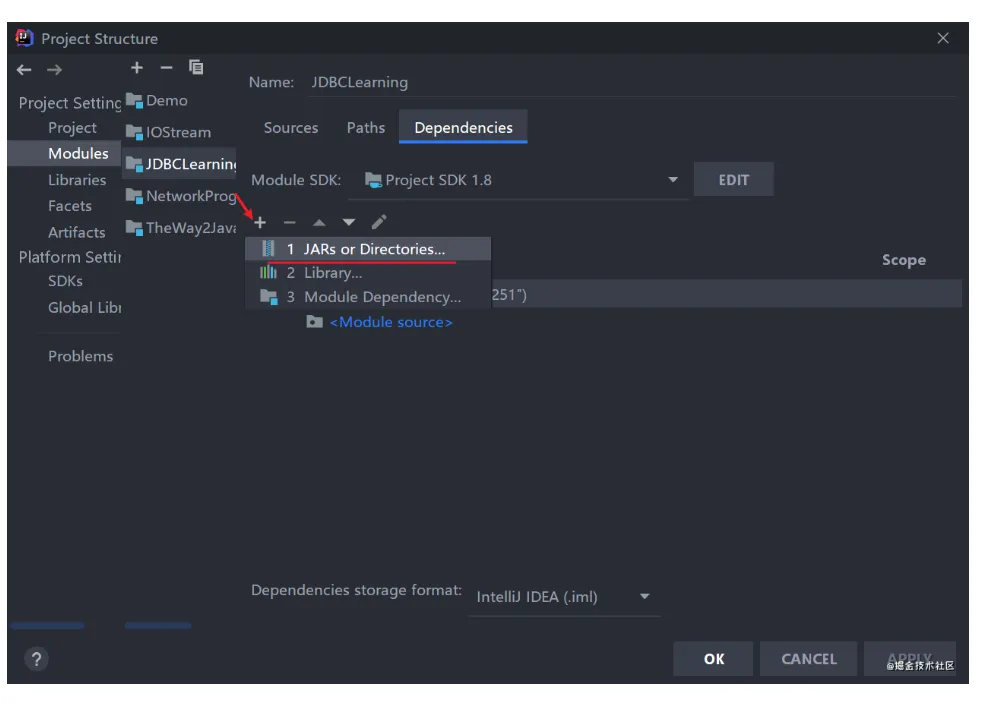985x708 pixels.
Task: Click the EDIT button for the SDK
Action: click(733, 180)
